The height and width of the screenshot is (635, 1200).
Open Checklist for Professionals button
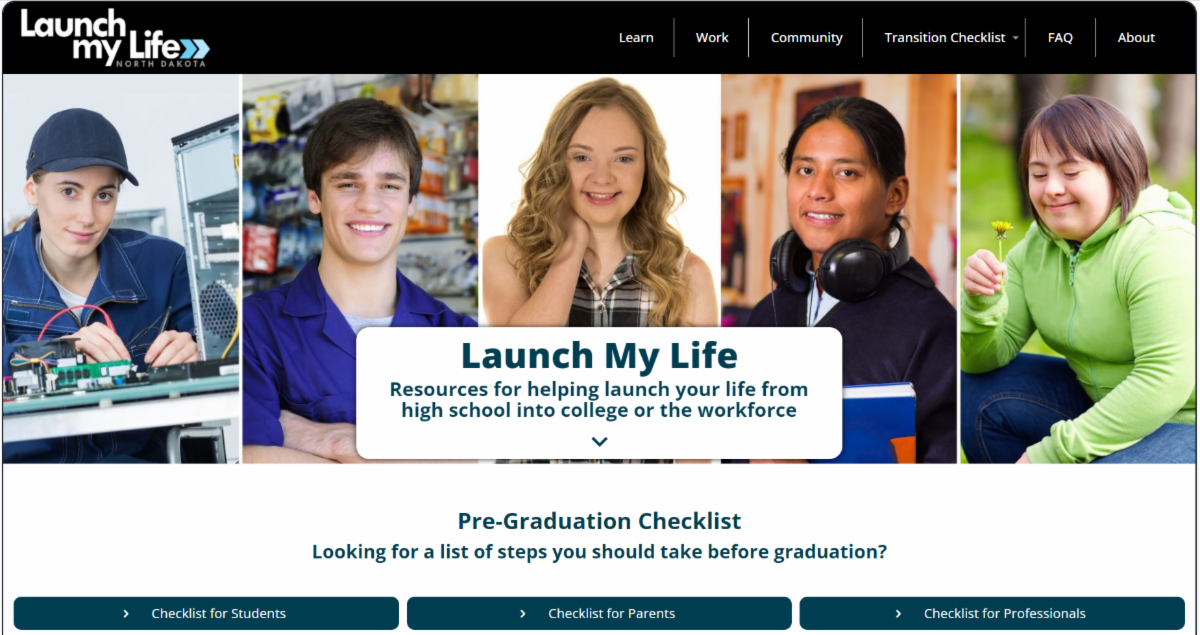pos(992,614)
